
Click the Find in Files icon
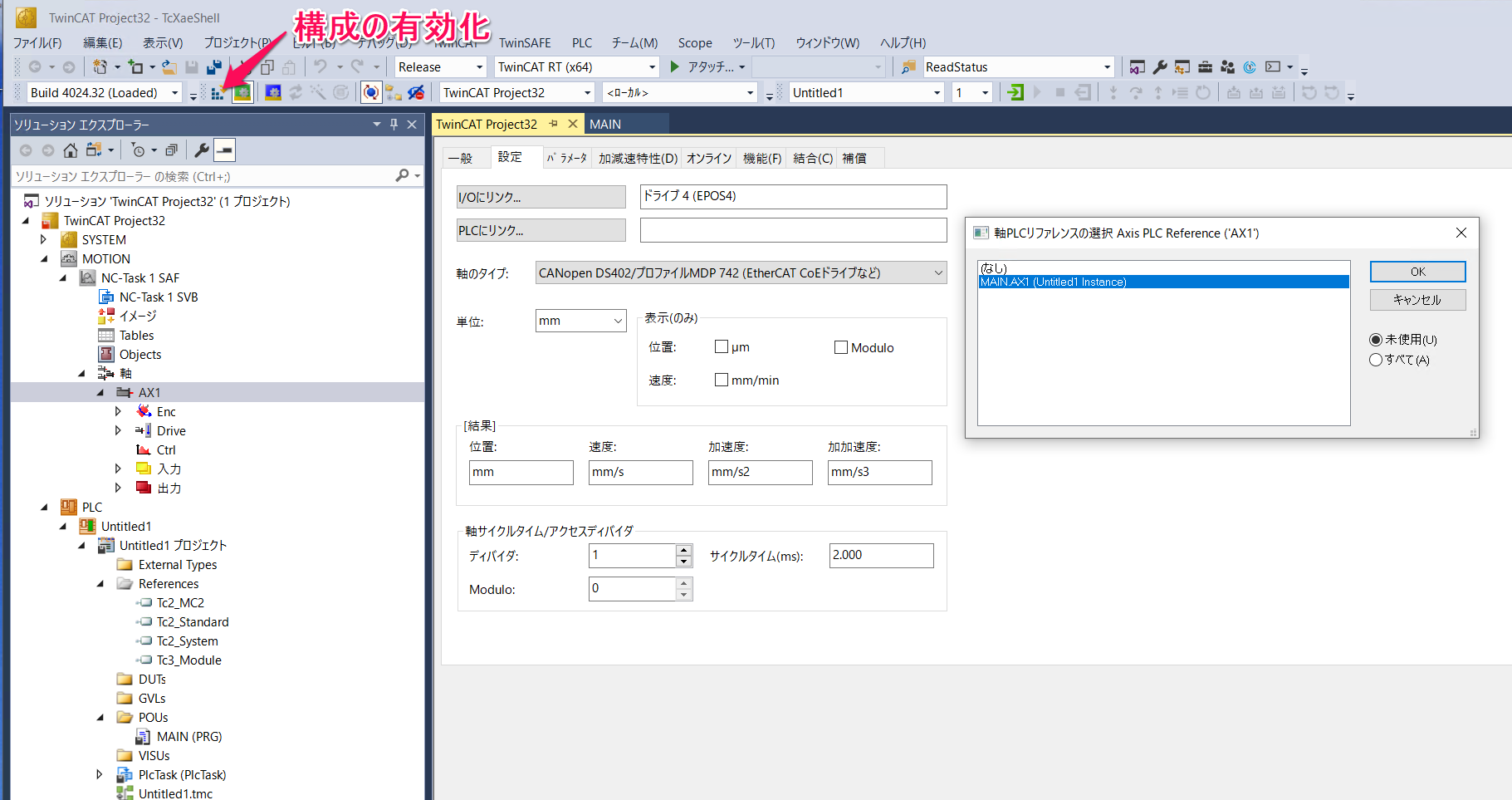908,67
